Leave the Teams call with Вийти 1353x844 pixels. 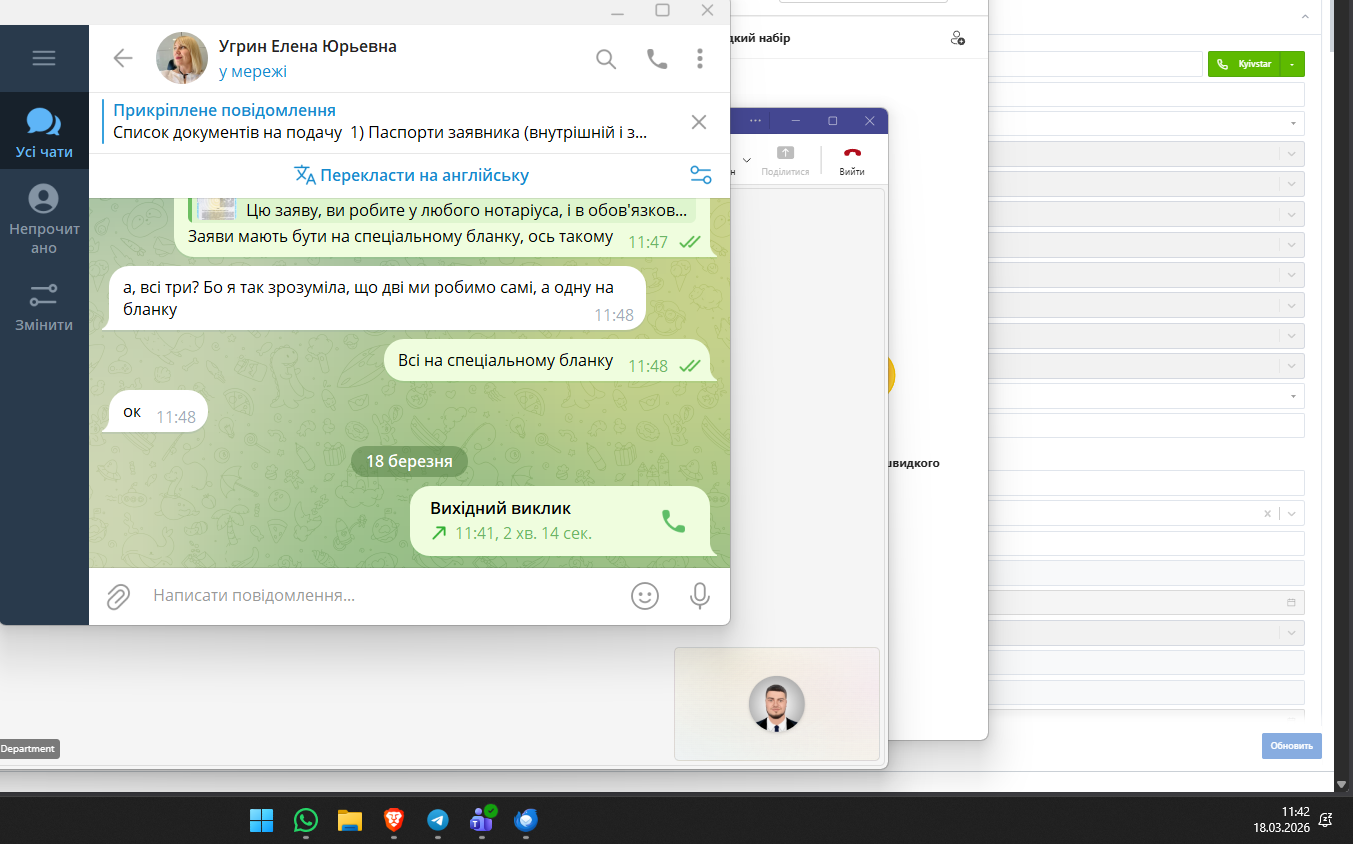852,160
